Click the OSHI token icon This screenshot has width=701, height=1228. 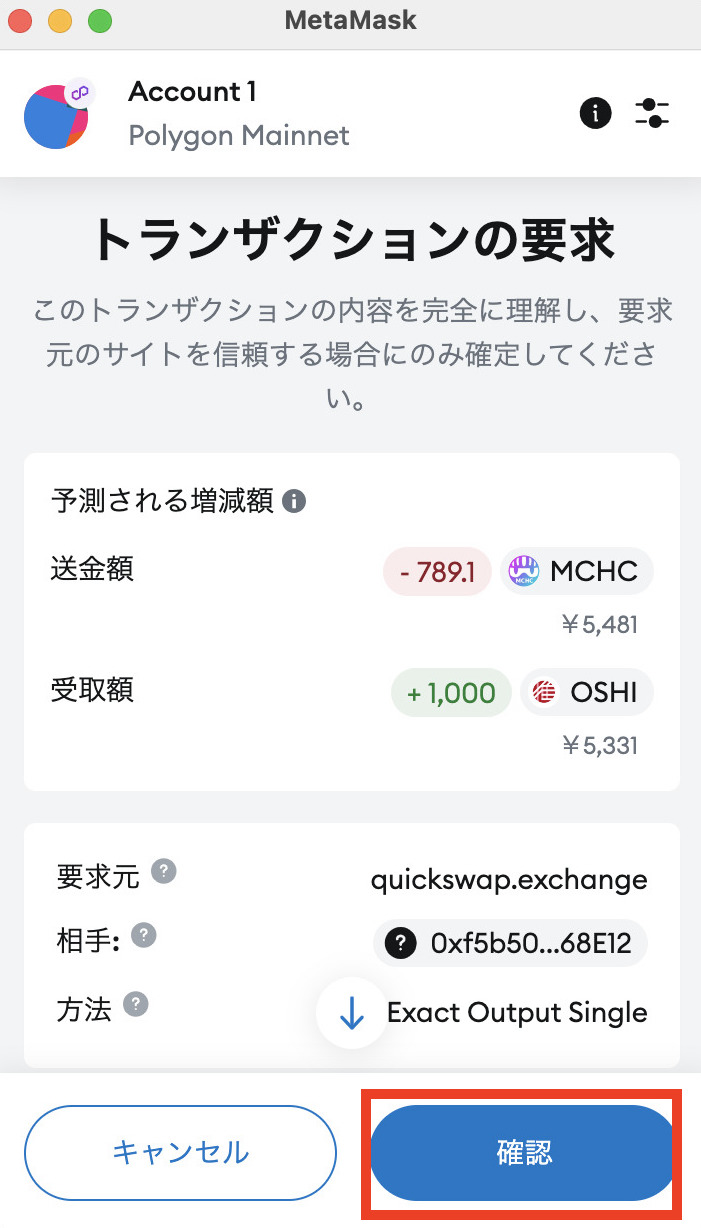click(x=541, y=692)
